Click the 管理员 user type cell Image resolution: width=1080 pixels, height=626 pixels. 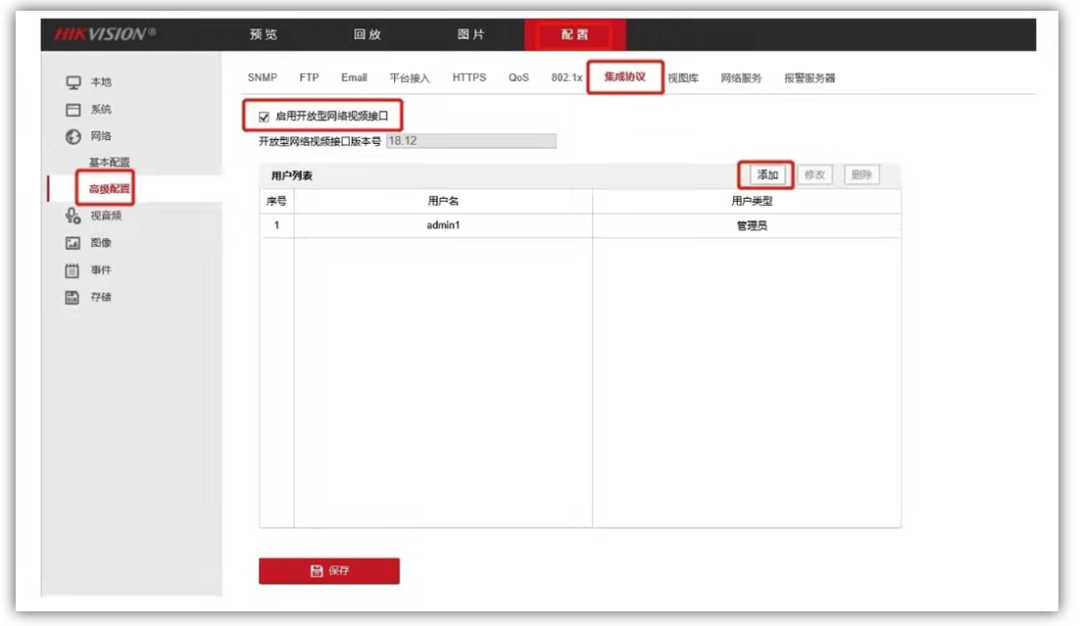point(747,225)
